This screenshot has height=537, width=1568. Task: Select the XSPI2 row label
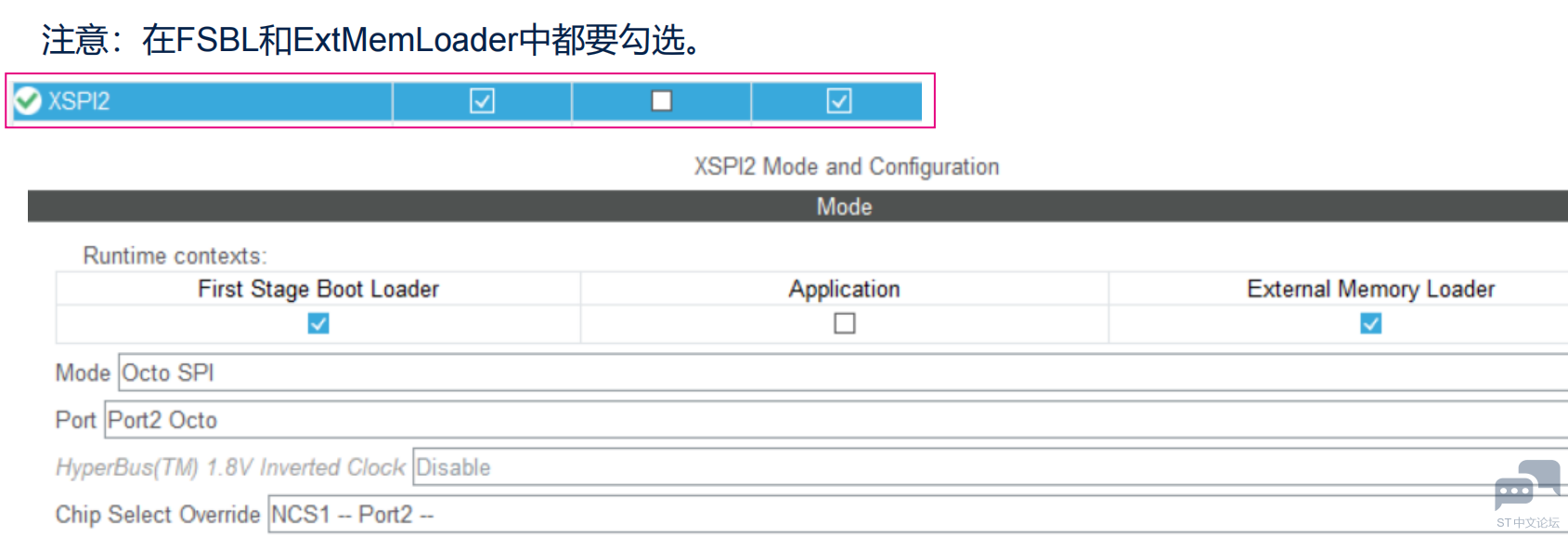click(79, 101)
